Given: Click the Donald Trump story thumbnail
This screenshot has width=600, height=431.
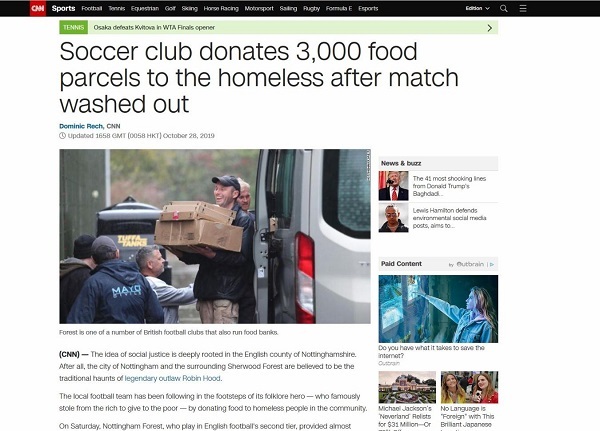Looking at the screenshot, I should point(393,186).
